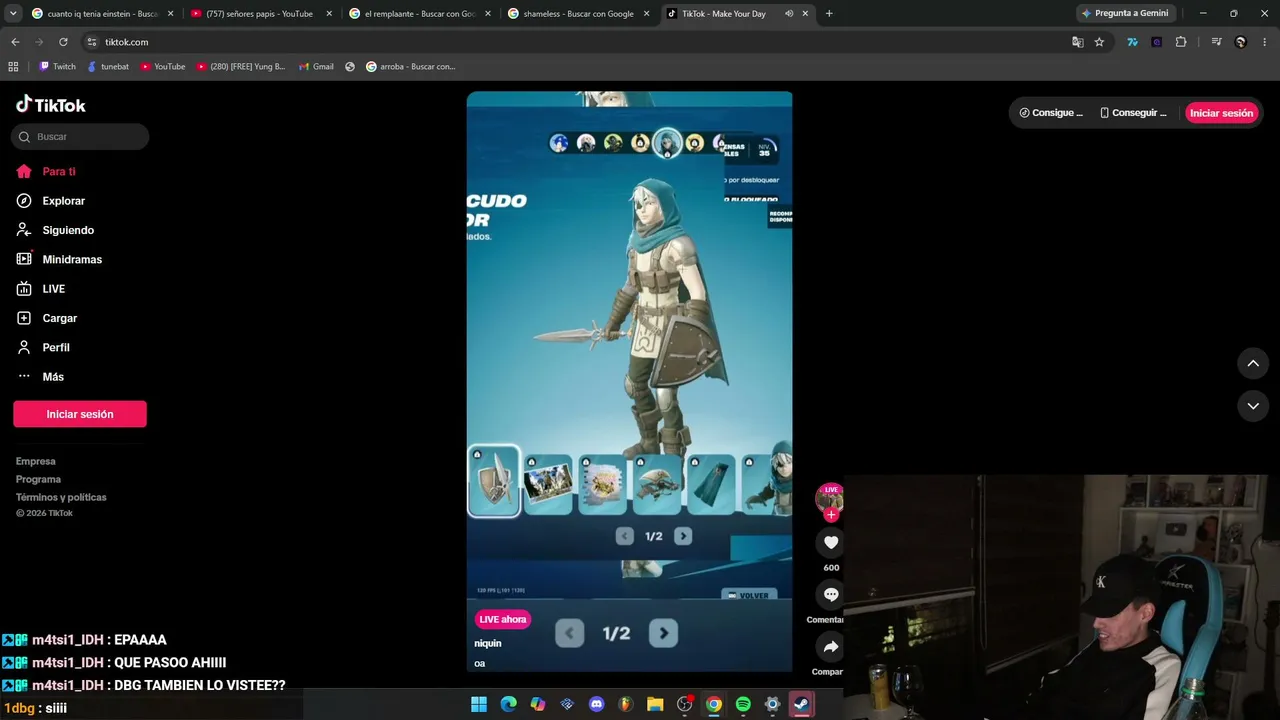Open the Chrome apps grid
The image size is (1280, 720).
point(13,67)
